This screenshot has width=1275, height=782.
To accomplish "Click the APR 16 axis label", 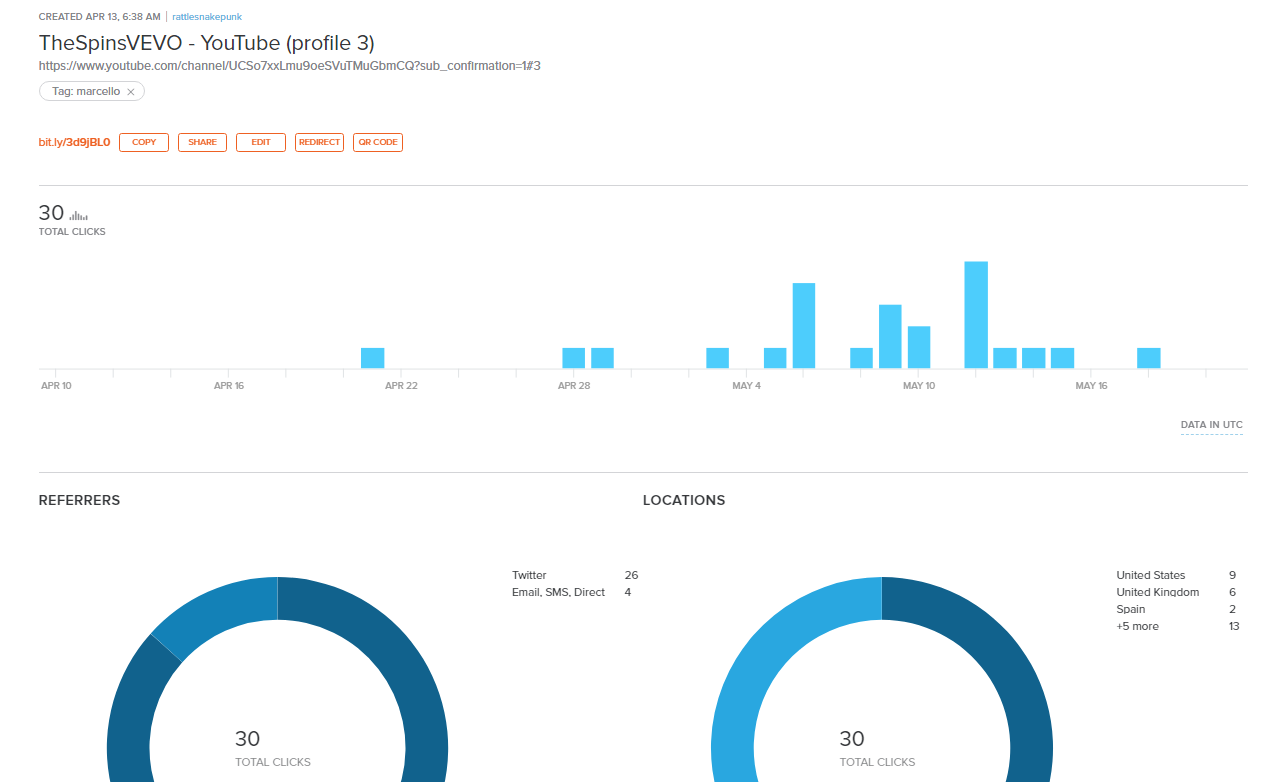I will click(229, 386).
